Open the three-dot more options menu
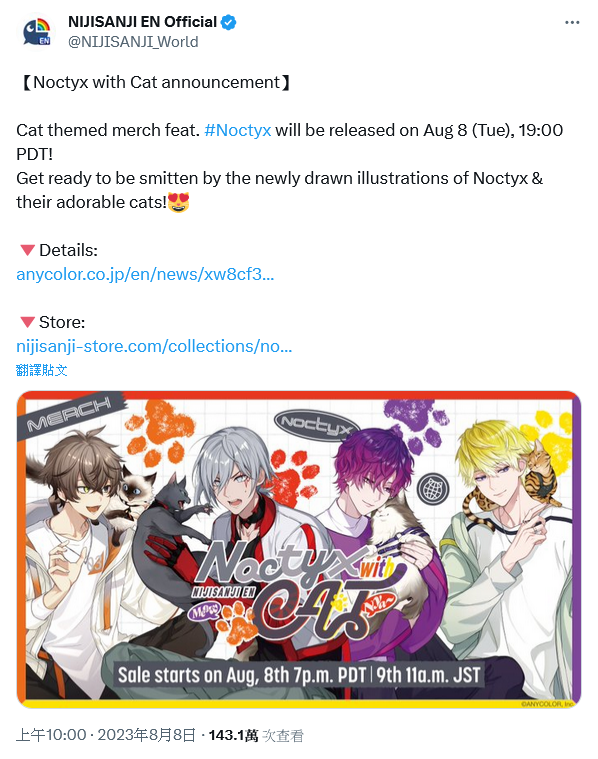598x759 pixels. point(572,23)
